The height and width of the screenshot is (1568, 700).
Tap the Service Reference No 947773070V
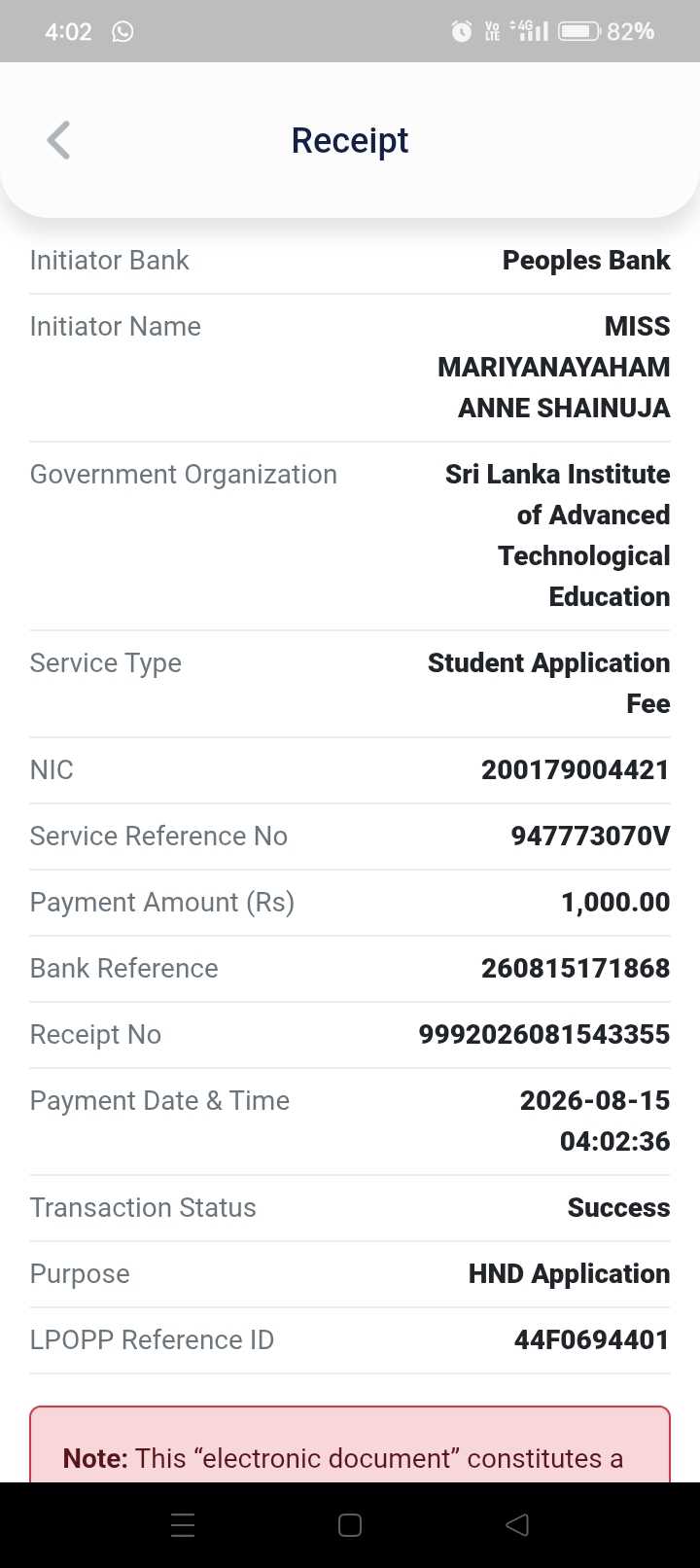(591, 836)
